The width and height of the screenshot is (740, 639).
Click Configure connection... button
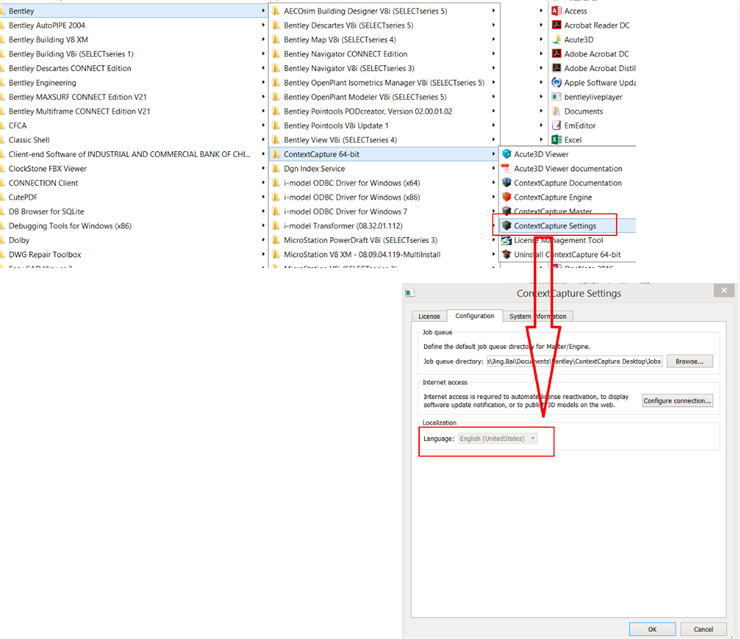(677, 401)
